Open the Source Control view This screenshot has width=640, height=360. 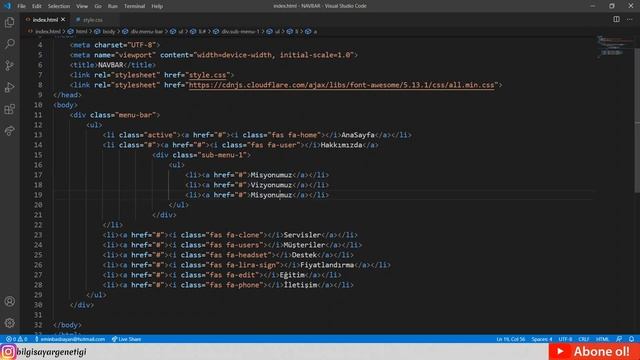(x=9, y=65)
